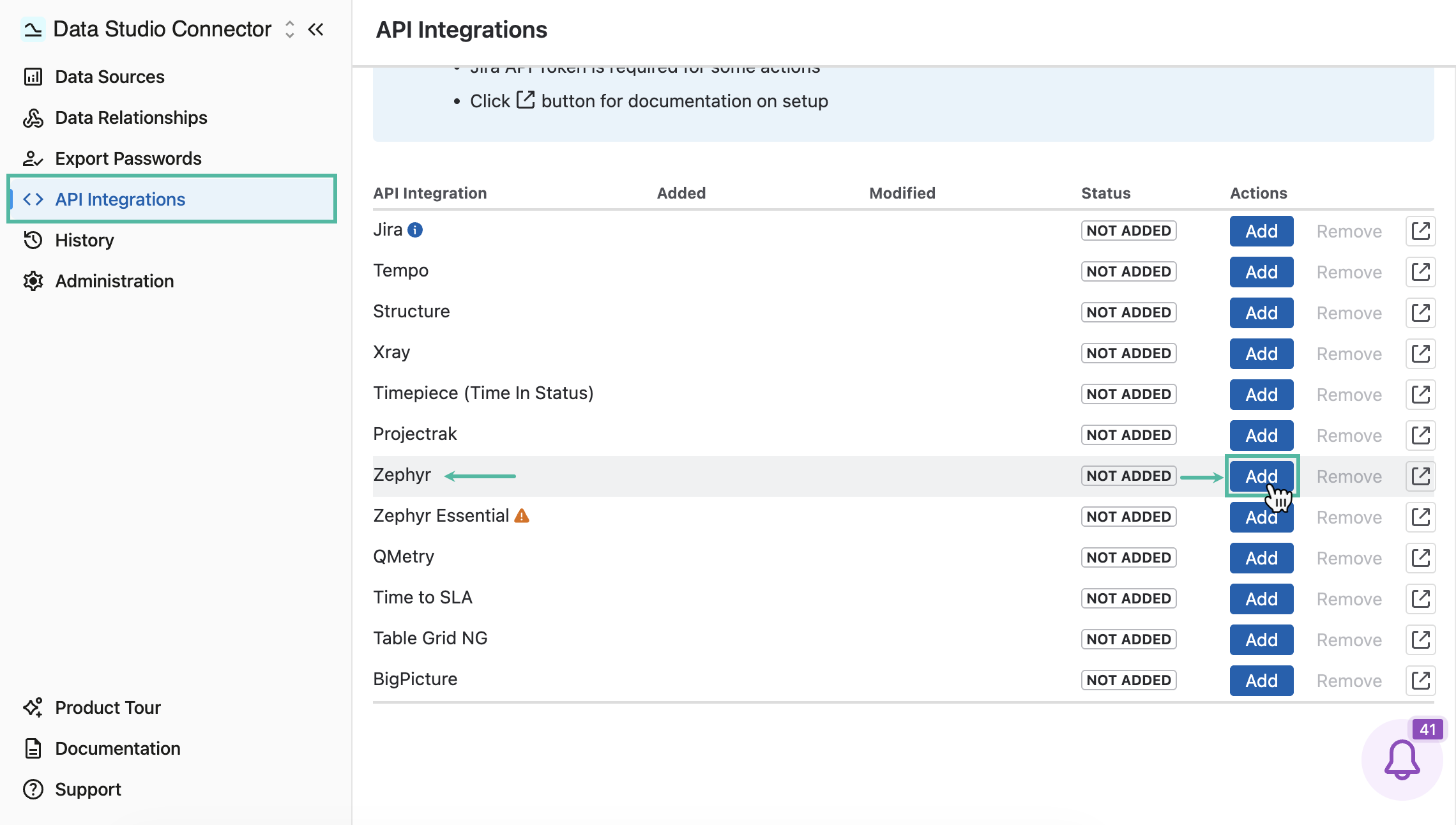Add the Projectrak integration
Screen dimensions: 1456x825
point(1261,435)
